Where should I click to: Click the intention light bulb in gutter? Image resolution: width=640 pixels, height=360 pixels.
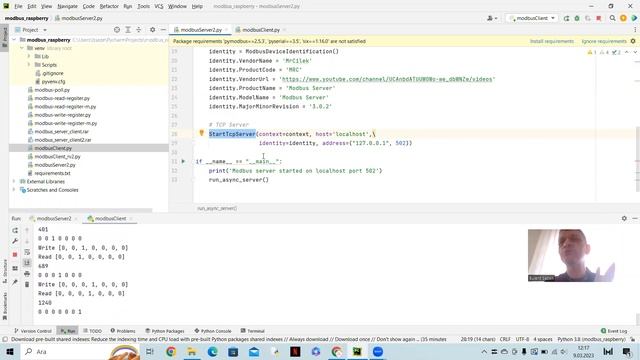tap(201, 133)
